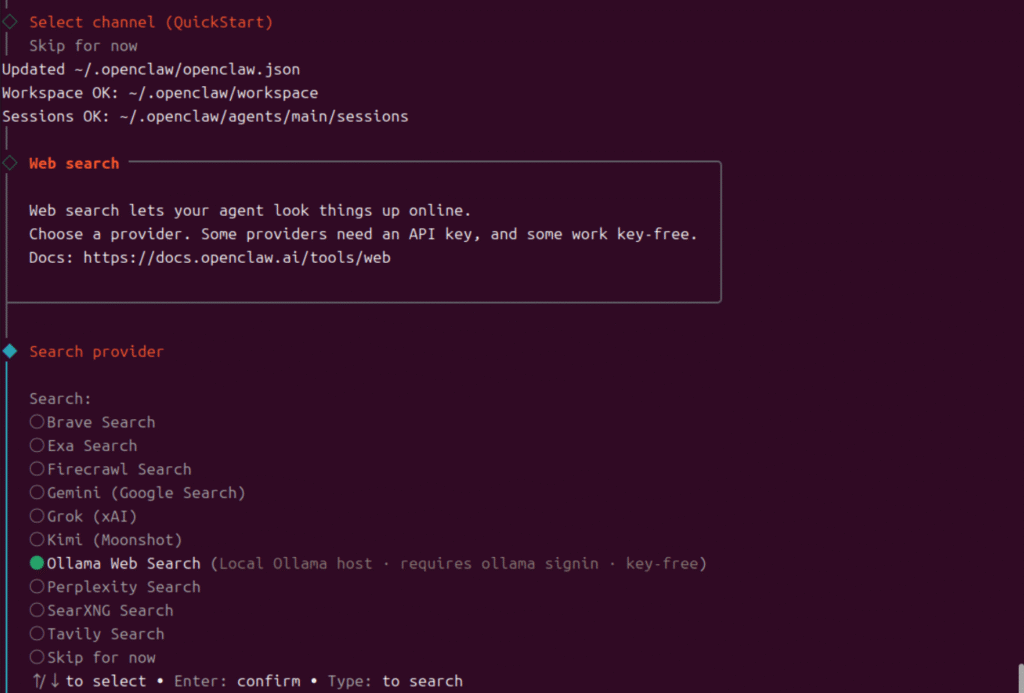
Task: Click the diamond marker beside Web search
Action: pyautogui.click(x=10, y=163)
